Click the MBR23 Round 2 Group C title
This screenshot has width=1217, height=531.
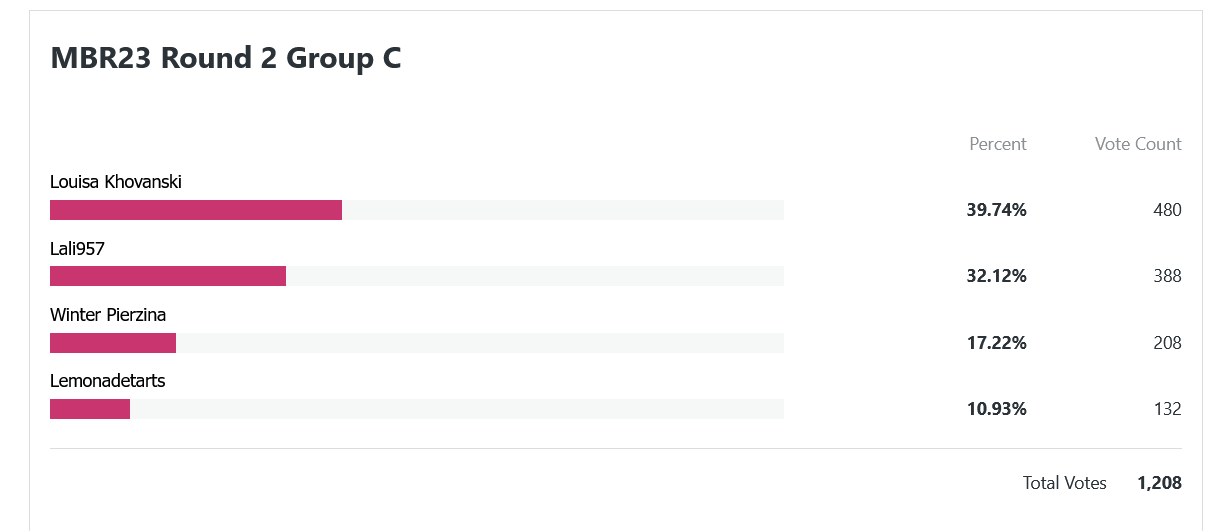[226, 58]
